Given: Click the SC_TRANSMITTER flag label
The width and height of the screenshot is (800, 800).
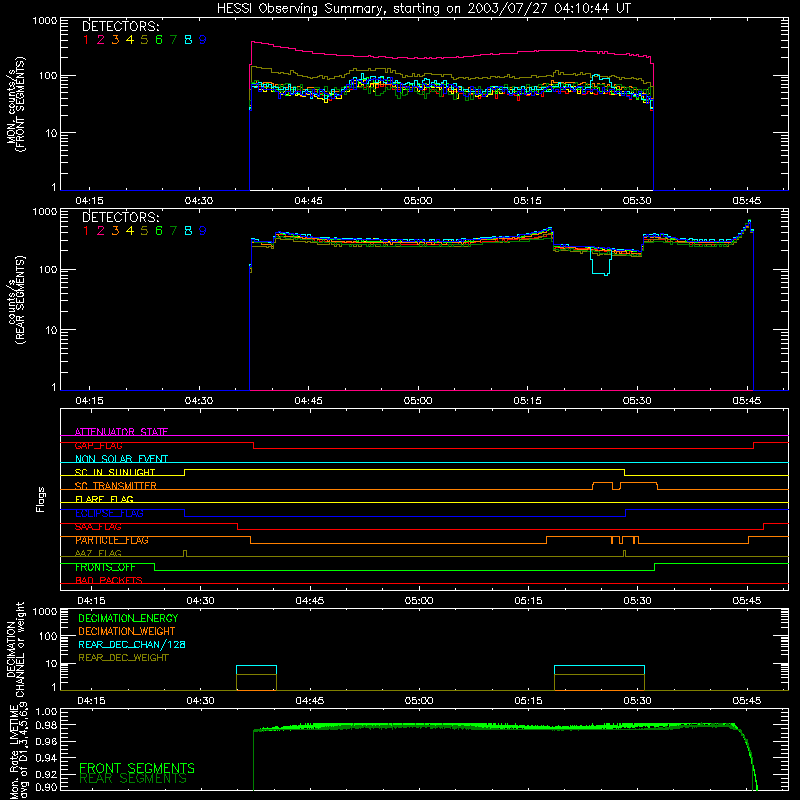Looking at the screenshot, I should pyautogui.click(x=116, y=486).
